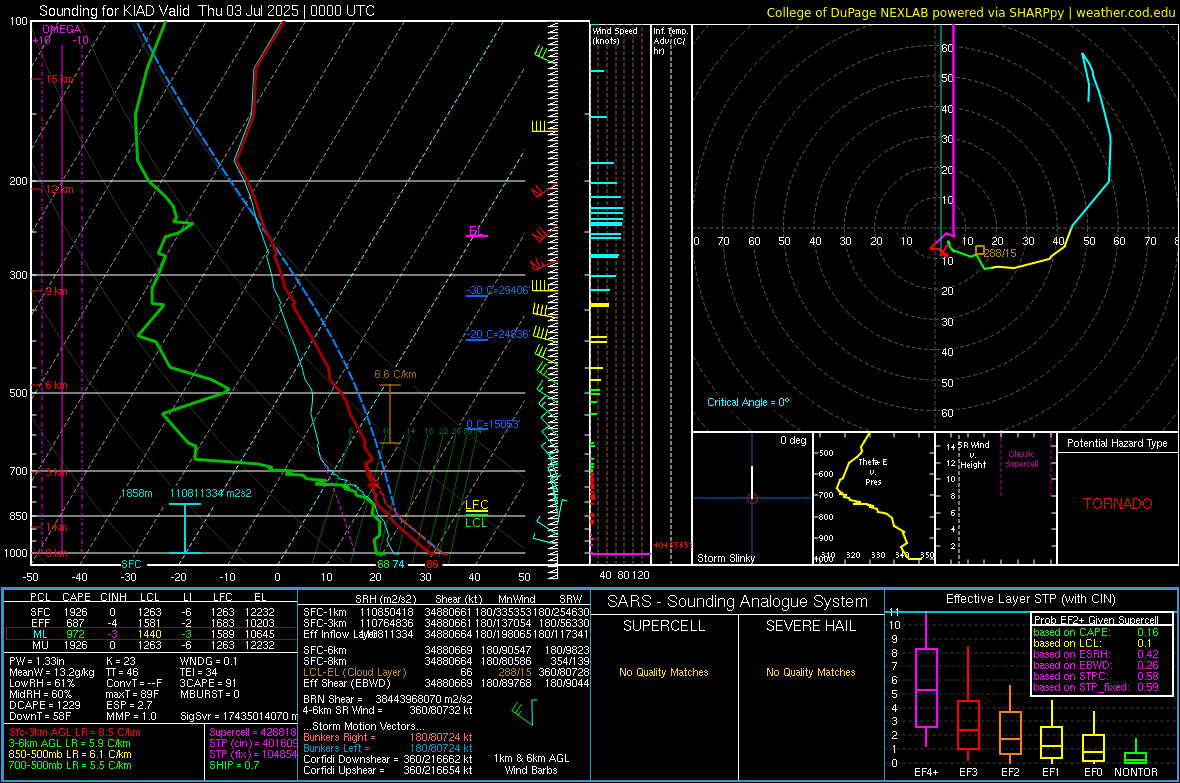The height and width of the screenshot is (783, 1180).
Task: Click the 'PW = 1.33in' value
Action: [37, 661]
